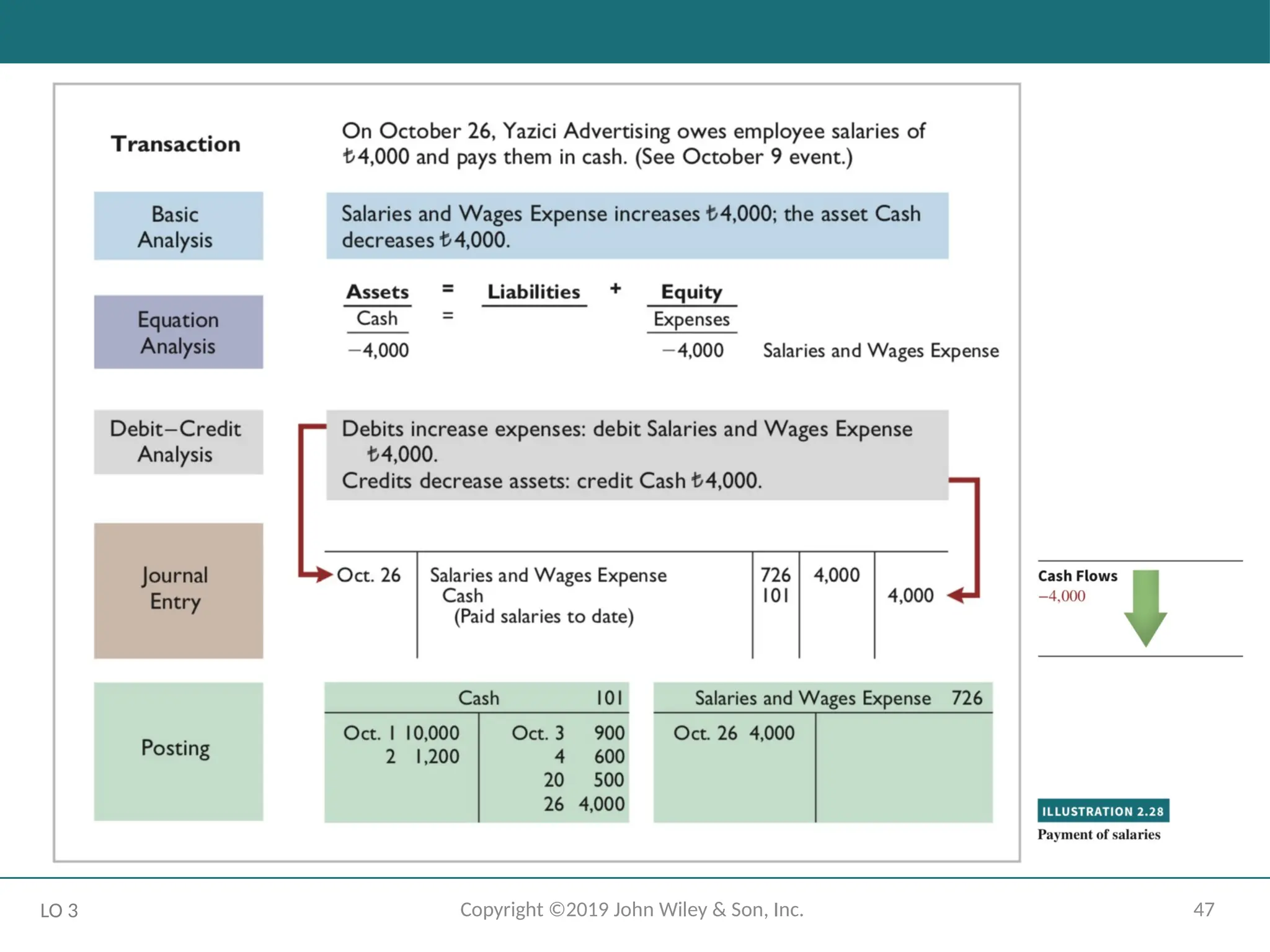Click the Equity column heading
The image size is (1270, 952).
click(x=691, y=292)
